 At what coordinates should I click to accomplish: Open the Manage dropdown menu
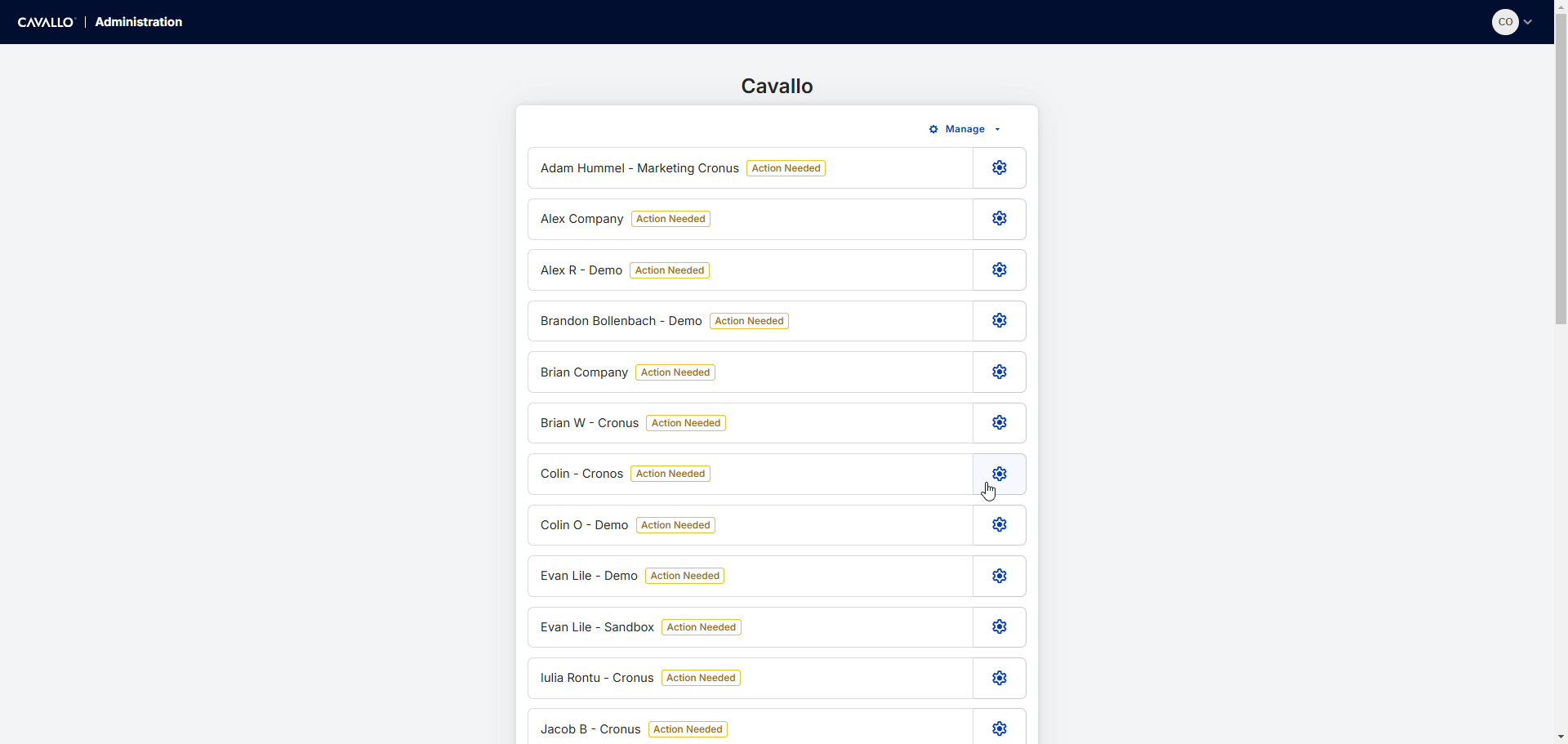[x=964, y=129]
